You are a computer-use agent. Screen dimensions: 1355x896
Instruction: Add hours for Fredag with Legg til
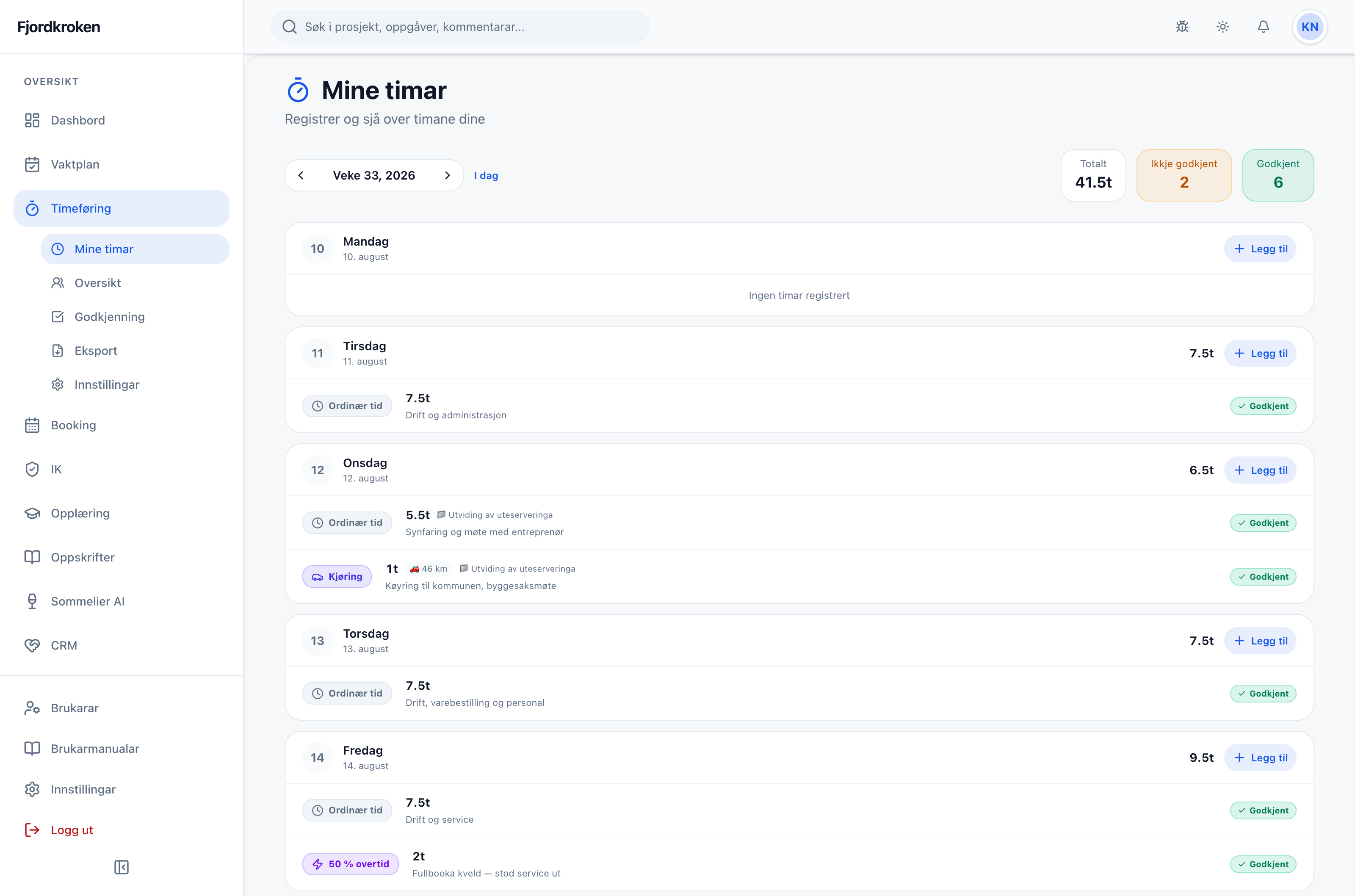1260,758
